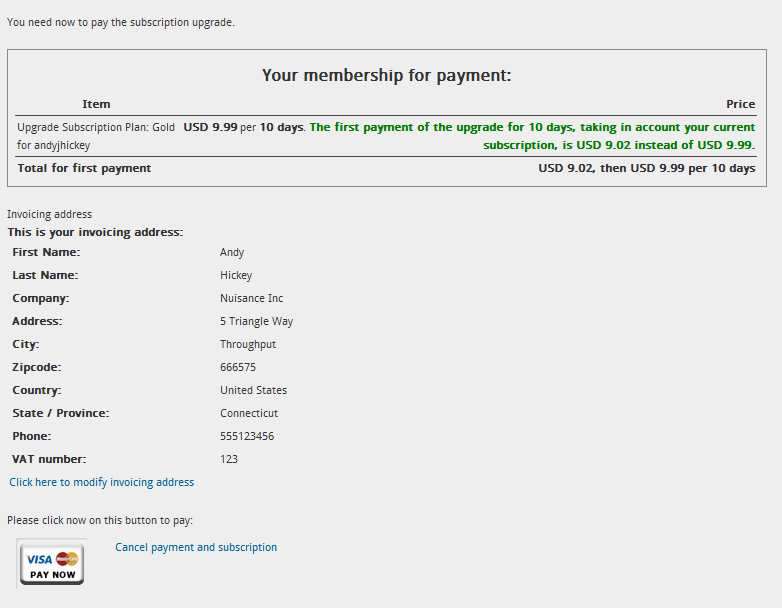Viewport: 782px width, 608px height.
Task: Select the zipcode value 666575
Action: click(238, 367)
